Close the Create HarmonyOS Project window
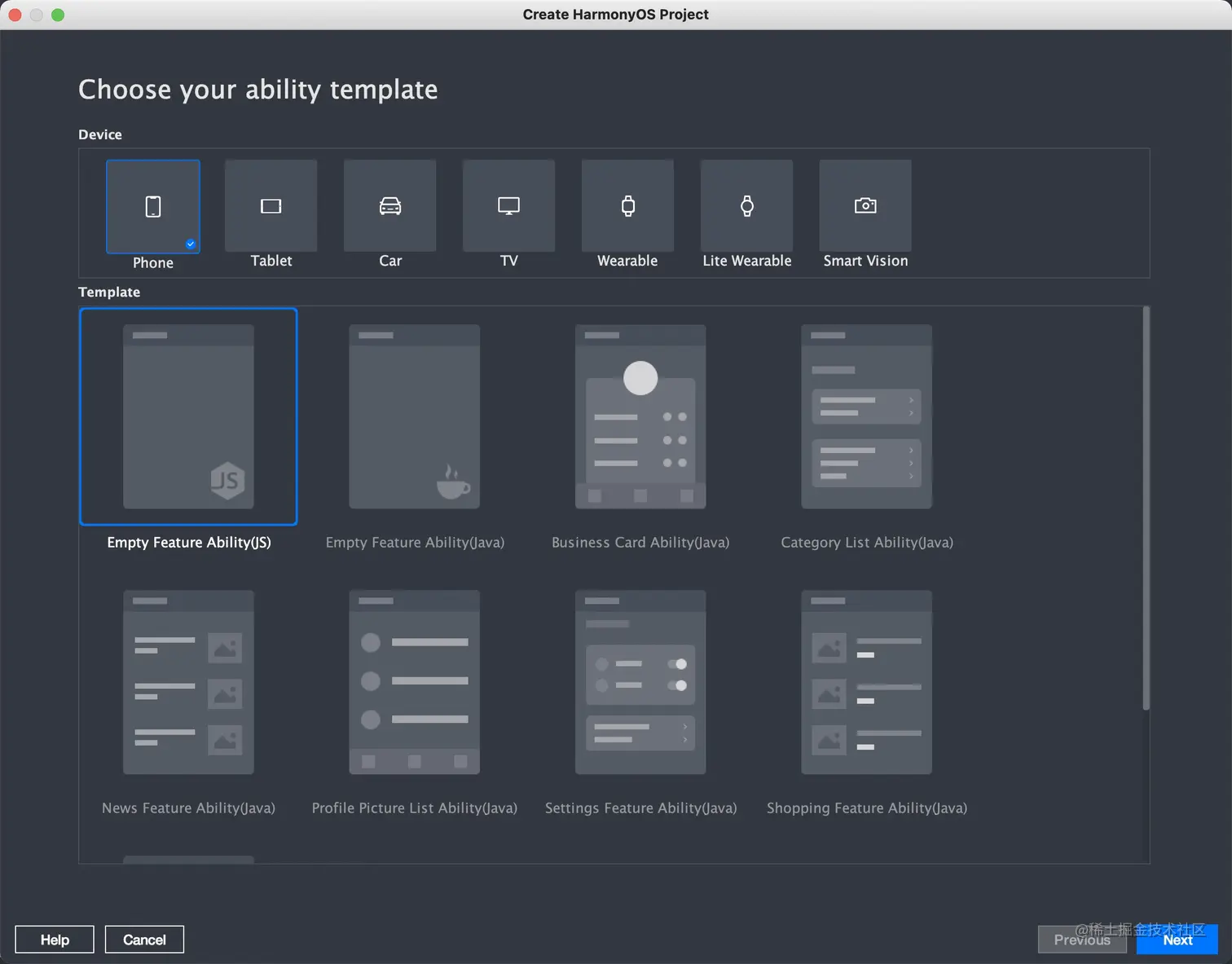This screenshot has width=1232, height=964. pos(15,15)
